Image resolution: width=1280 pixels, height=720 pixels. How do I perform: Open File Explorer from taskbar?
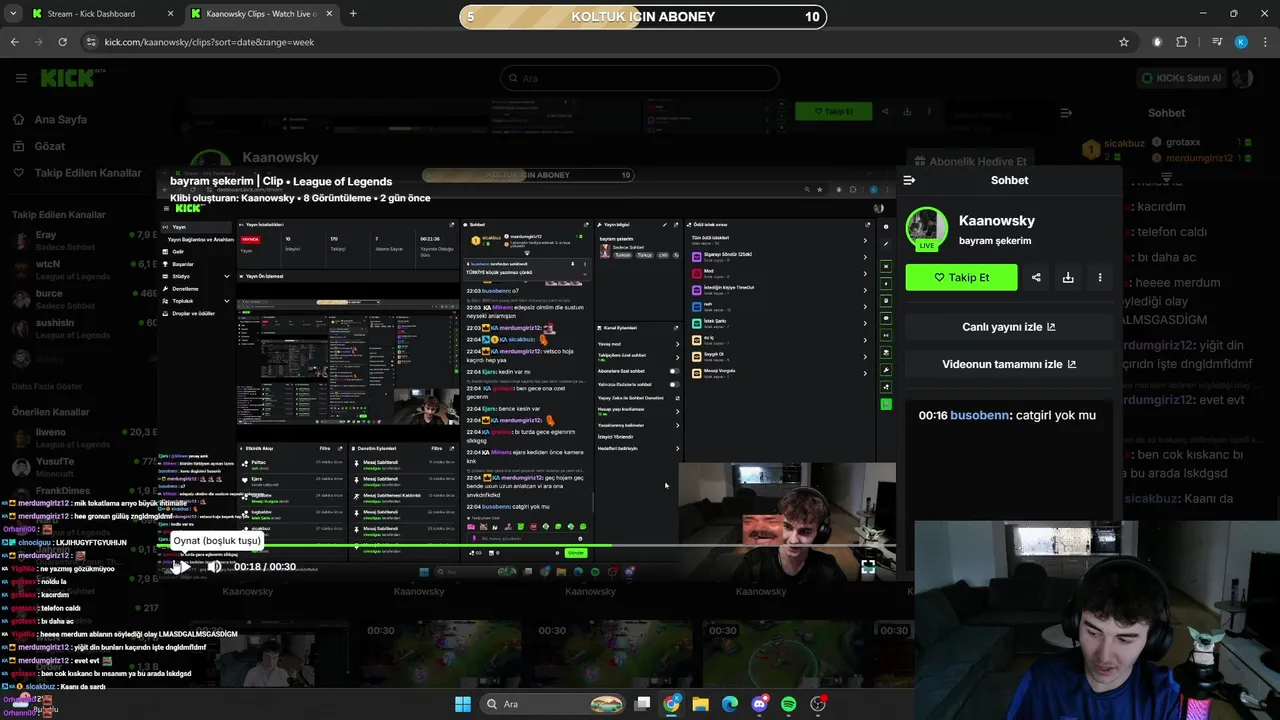tap(701, 704)
